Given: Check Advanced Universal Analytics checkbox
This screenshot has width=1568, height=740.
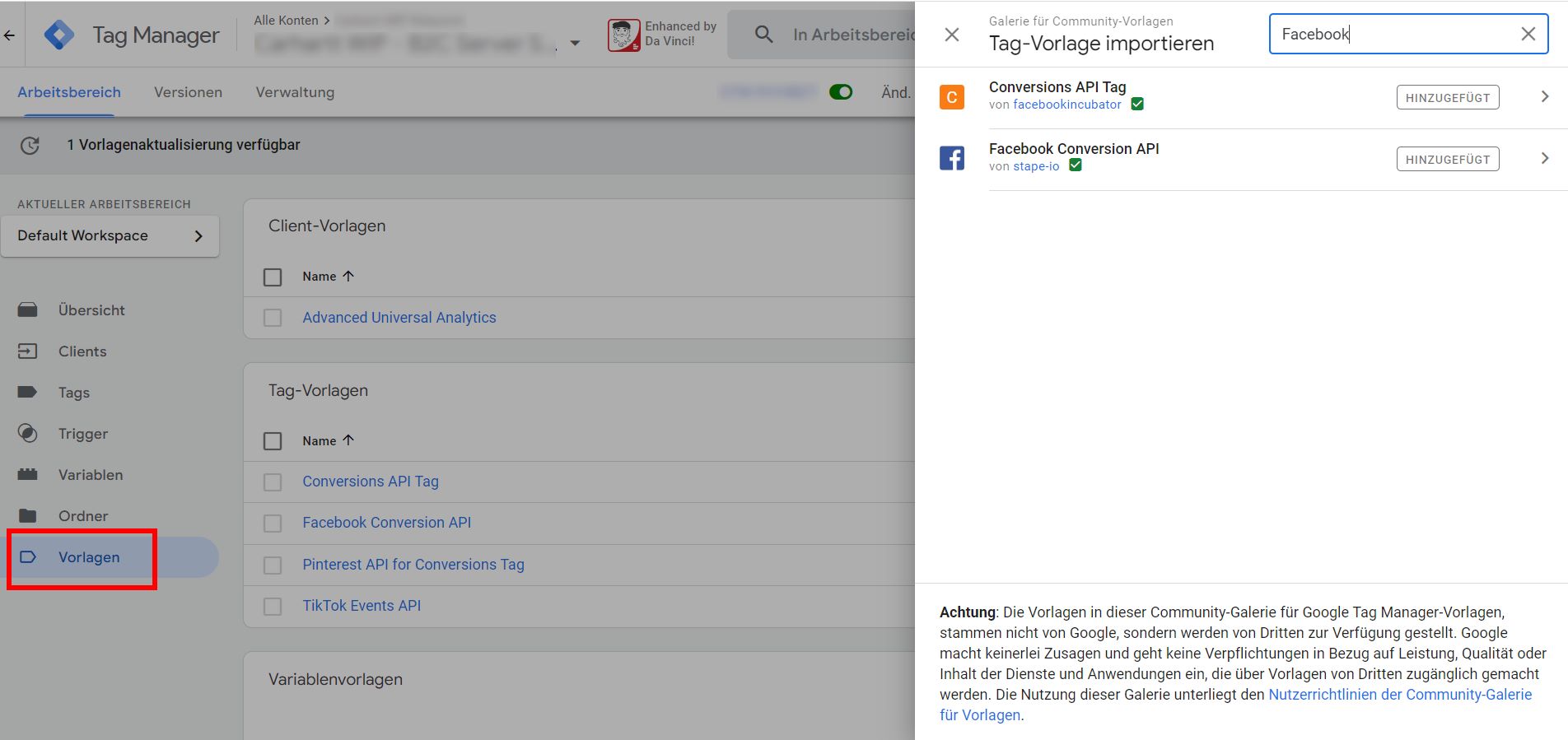Looking at the screenshot, I should pos(273,318).
